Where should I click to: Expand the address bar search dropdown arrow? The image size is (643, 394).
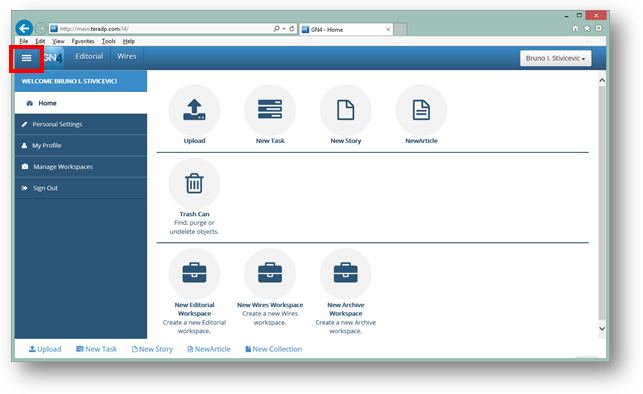click(x=284, y=29)
